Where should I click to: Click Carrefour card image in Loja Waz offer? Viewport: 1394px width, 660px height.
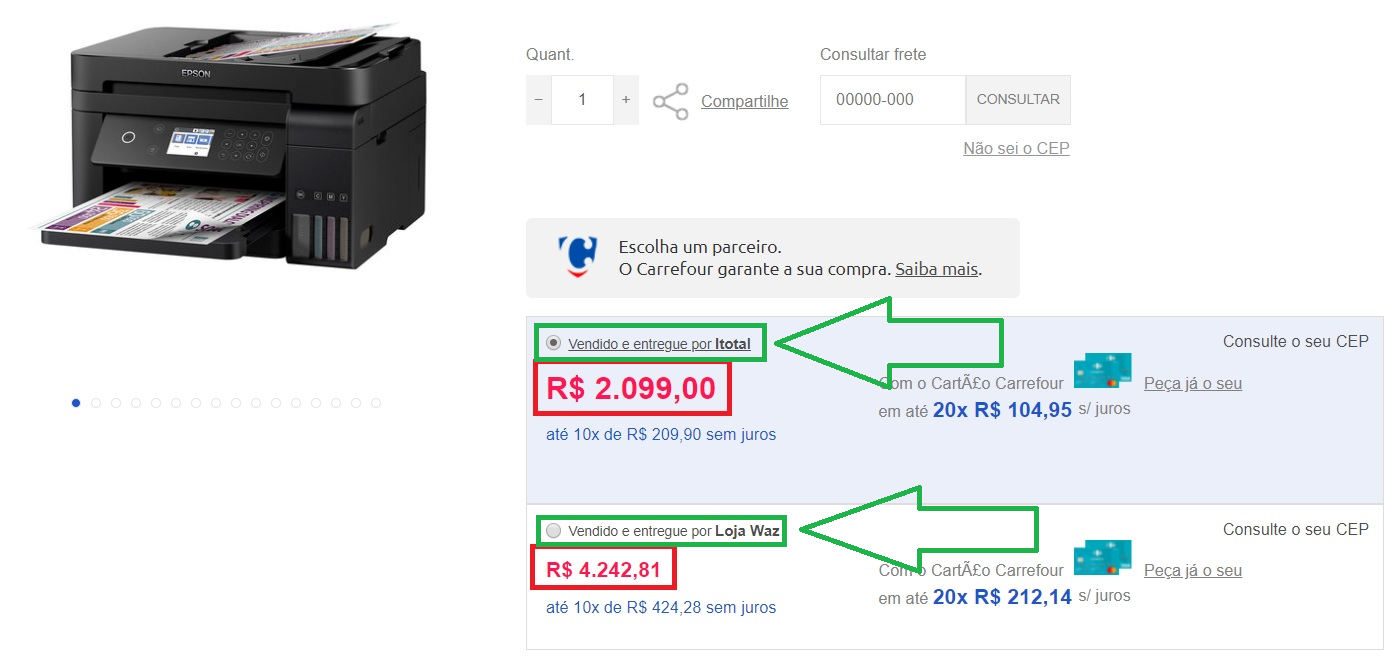click(x=1102, y=557)
